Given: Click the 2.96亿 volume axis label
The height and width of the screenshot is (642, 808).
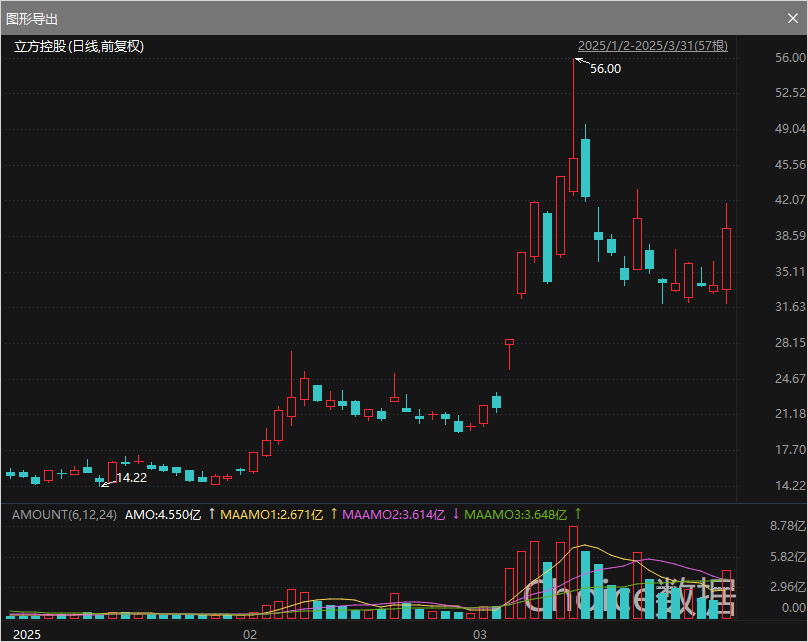Looking at the screenshot, I should (788, 587).
